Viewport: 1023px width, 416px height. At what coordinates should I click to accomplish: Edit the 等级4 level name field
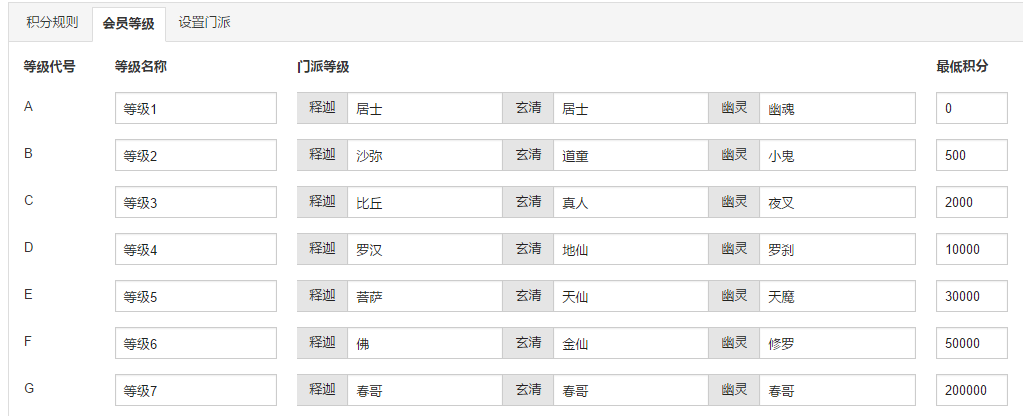pos(195,249)
